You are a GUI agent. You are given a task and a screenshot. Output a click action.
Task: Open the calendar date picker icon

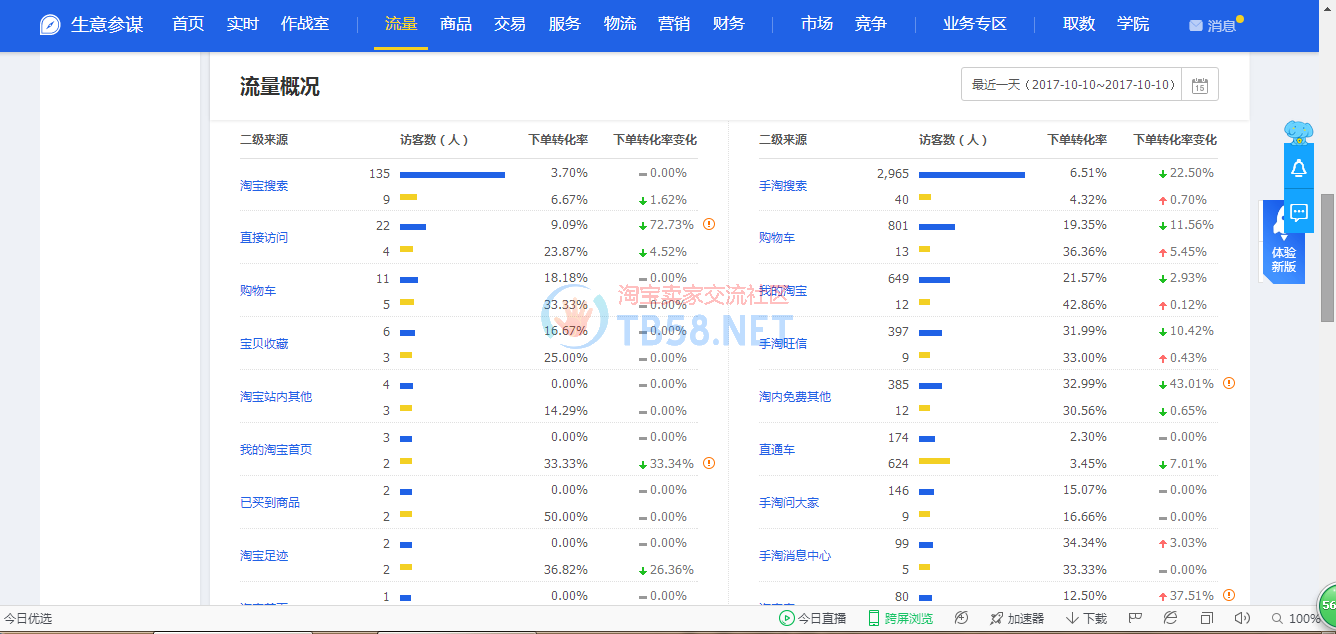1200,86
